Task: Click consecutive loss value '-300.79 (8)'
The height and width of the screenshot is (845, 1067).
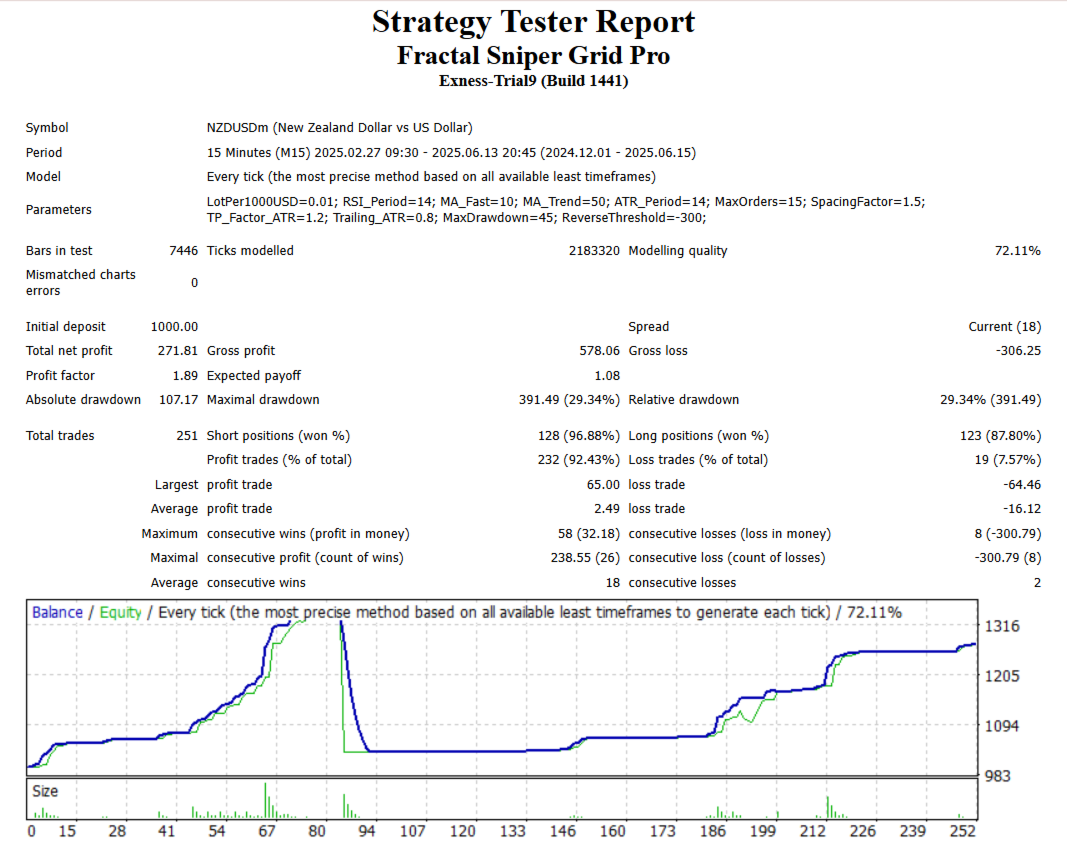Action: coord(1007,558)
